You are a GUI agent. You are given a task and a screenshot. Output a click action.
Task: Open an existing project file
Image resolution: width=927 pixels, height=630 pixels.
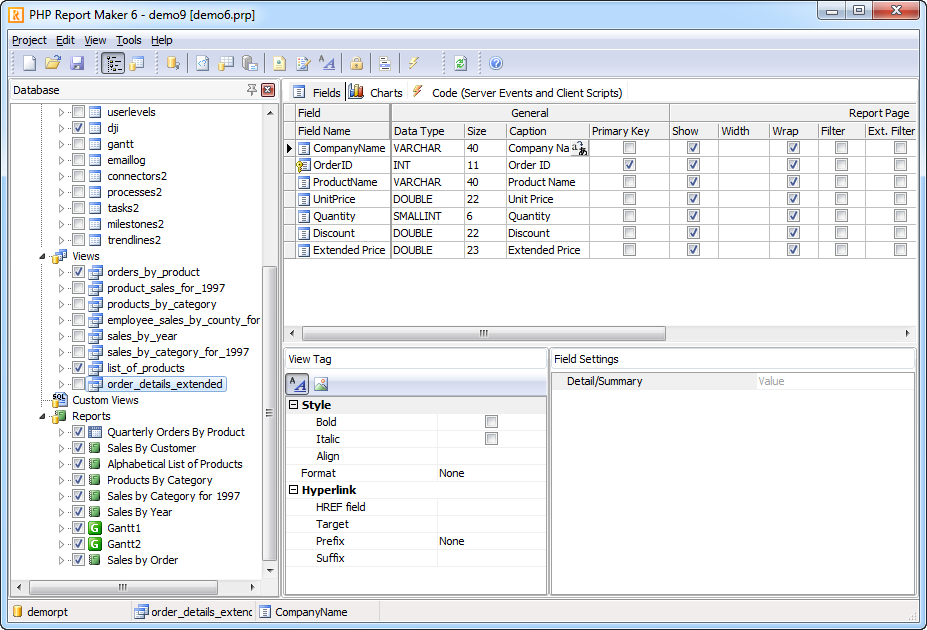(x=54, y=63)
